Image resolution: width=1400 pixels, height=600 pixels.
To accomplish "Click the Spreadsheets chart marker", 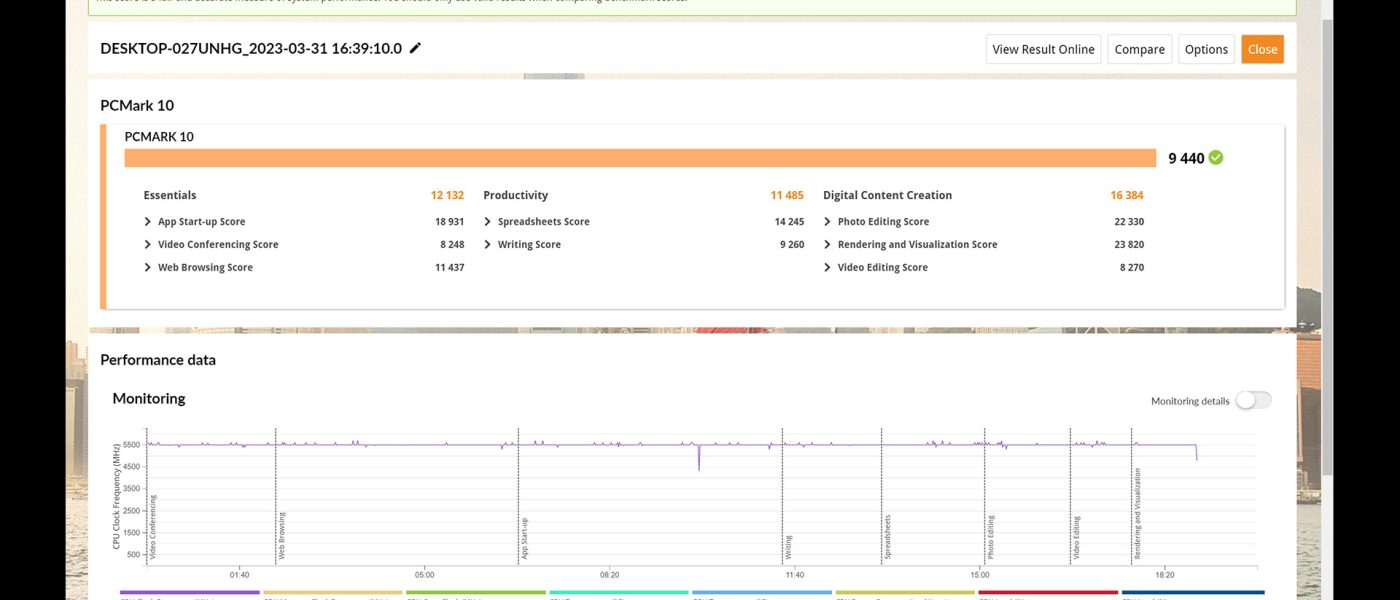I will tap(887, 536).
